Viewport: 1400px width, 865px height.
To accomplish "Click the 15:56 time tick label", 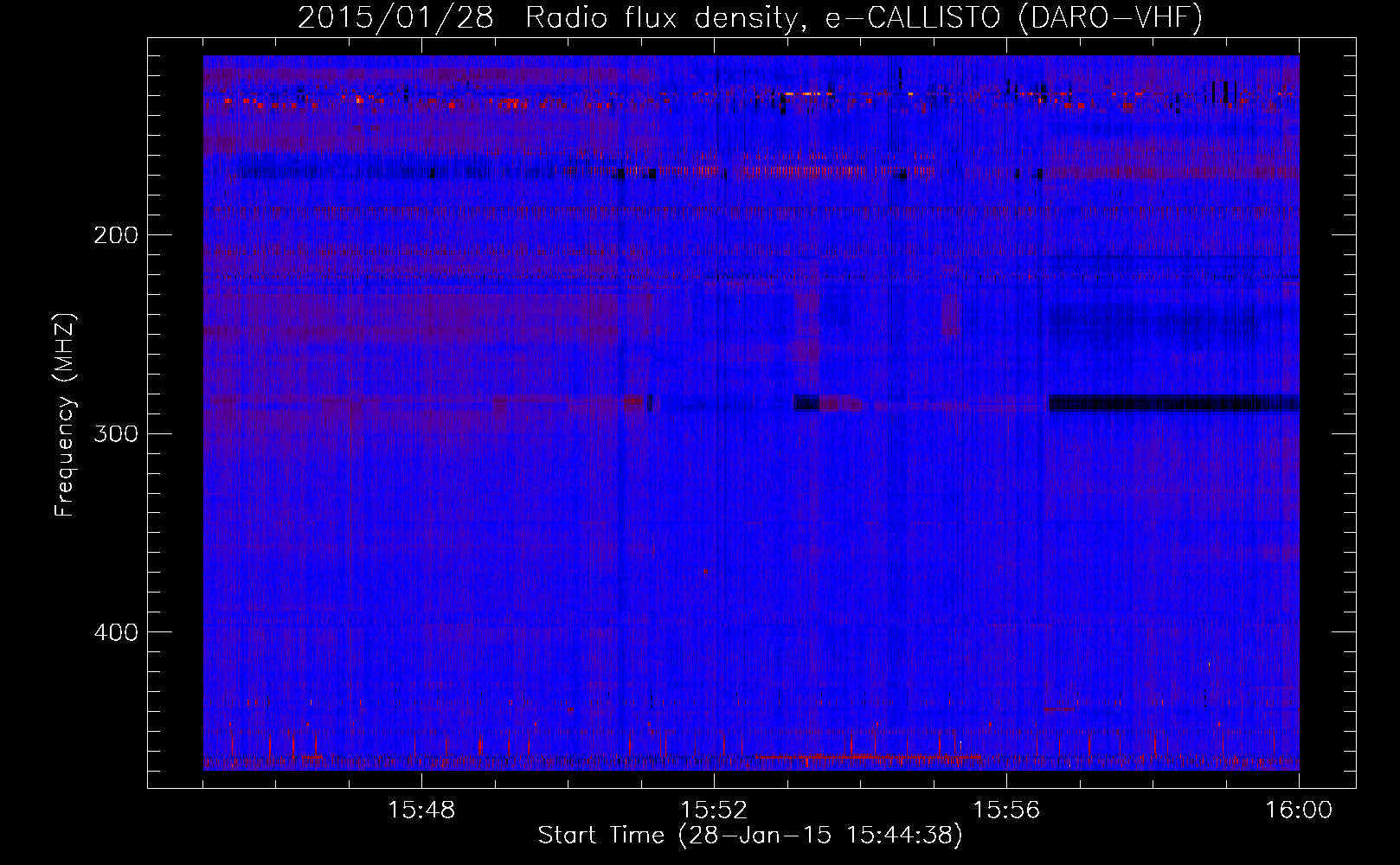I will click(x=1006, y=811).
